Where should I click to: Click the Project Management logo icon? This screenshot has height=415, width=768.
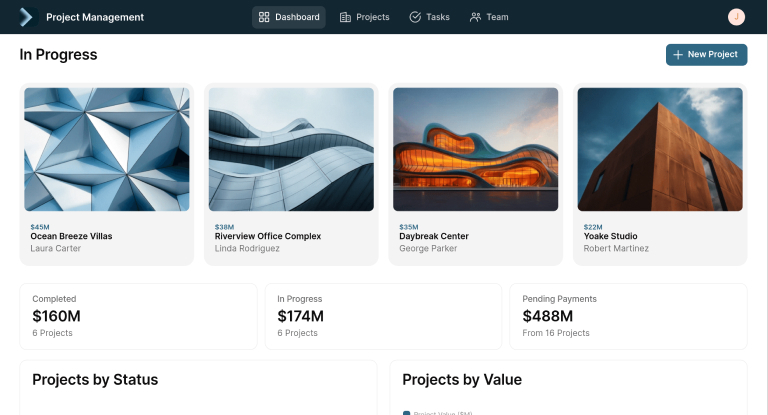click(26, 17)
